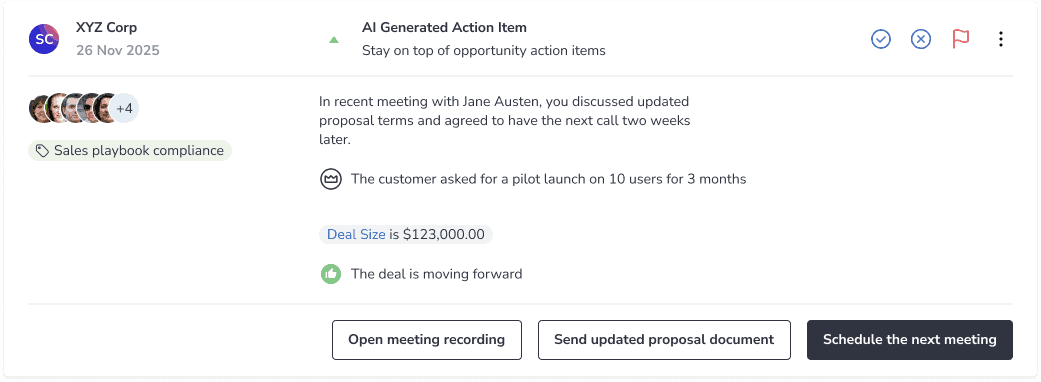Open the Deal Size link
The height and width of the screenshot is (382, 1041).
pos(356,235)
